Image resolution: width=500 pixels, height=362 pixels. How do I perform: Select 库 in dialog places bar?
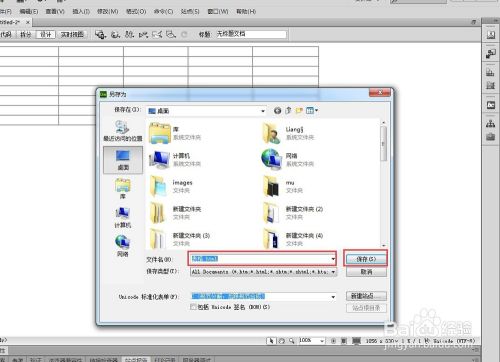123,188
